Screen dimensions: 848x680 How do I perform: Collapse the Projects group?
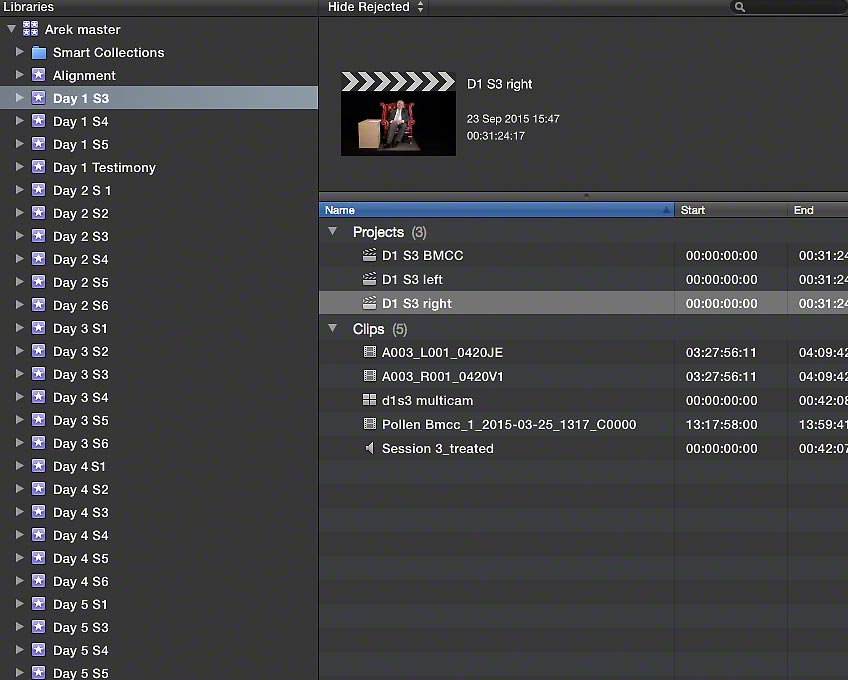(x=333, y=232)
